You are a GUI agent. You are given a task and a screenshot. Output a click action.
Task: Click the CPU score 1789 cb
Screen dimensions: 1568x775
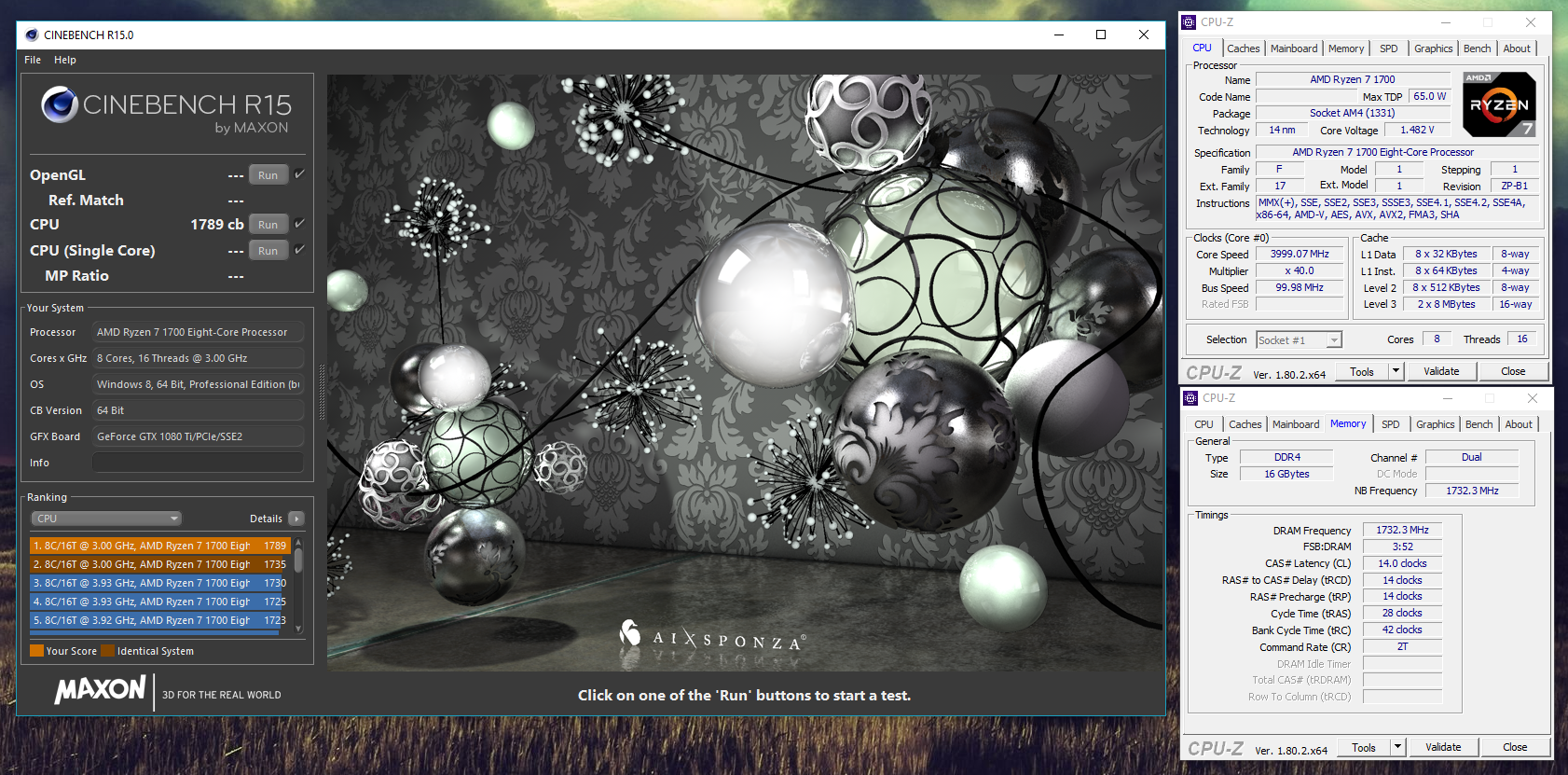coord(217,225)
